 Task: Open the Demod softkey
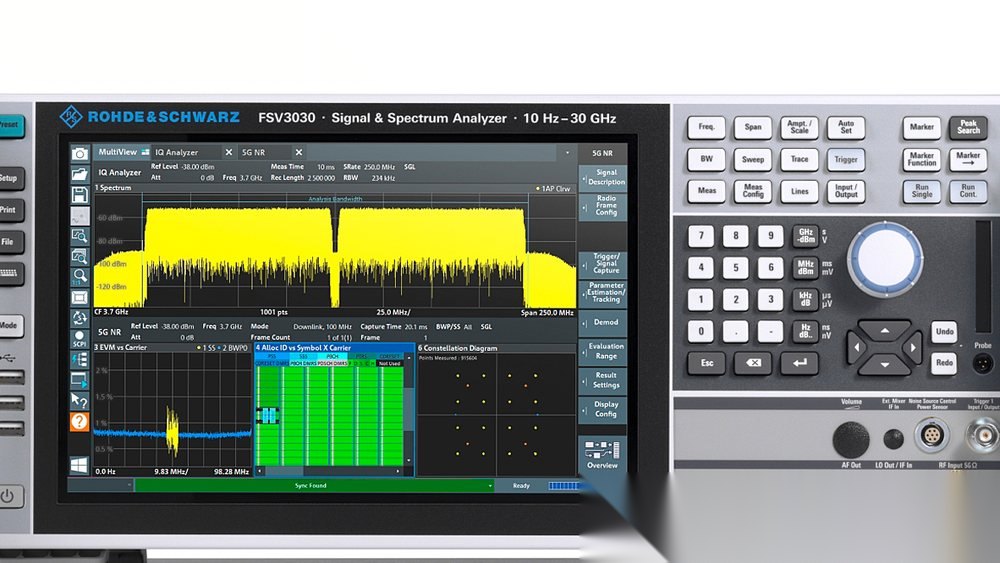pyautogui.click(x=603, y=323)
